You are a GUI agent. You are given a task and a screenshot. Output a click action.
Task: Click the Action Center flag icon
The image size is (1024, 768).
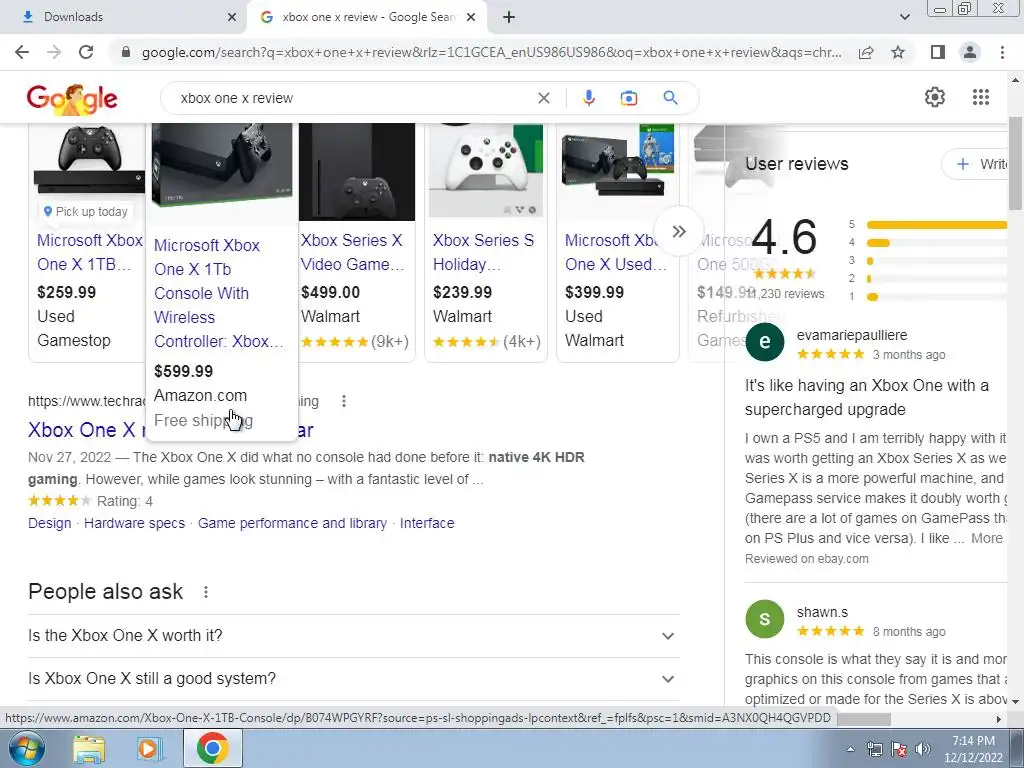tap(899, 749)
